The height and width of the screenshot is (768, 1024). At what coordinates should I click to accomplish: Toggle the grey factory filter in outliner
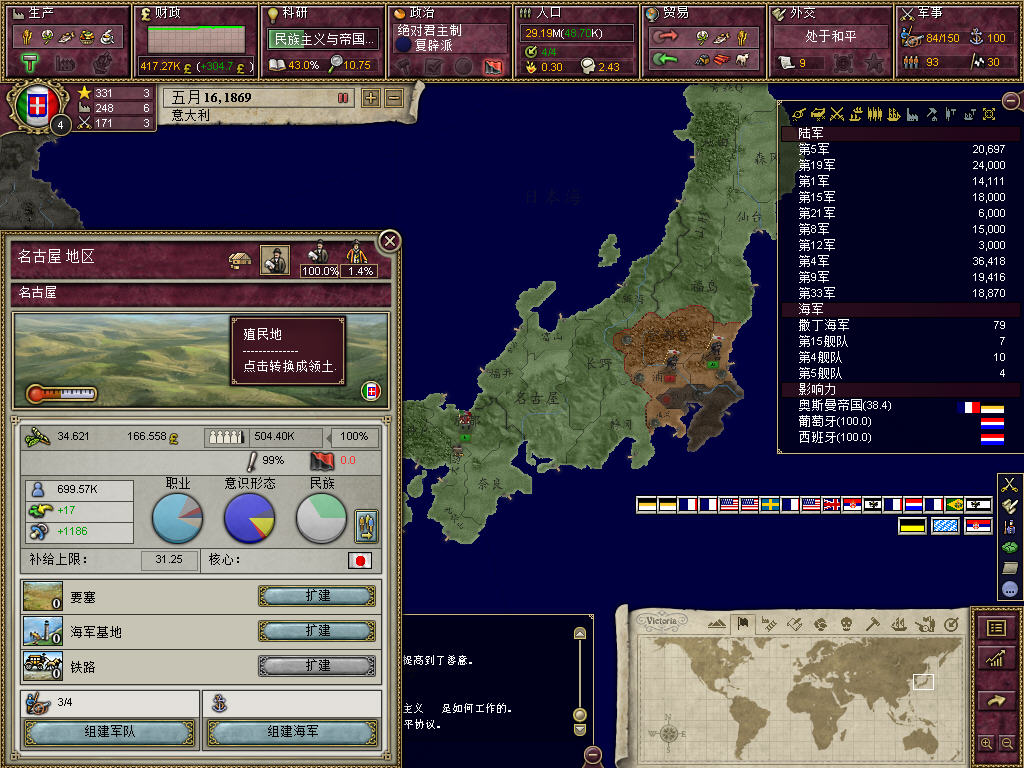[x=912, y=115]
